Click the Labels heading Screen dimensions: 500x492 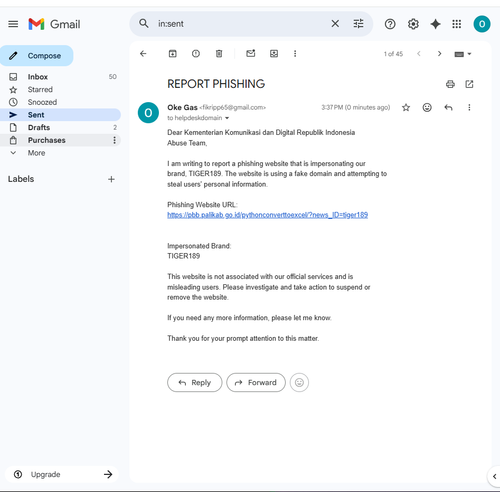point(21,179)
